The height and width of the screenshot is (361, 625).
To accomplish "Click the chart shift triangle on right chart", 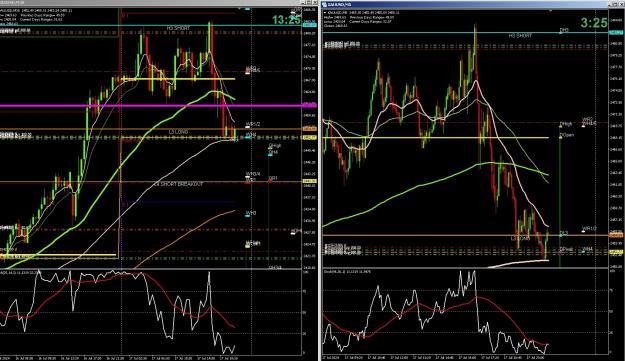I will click(x=551, y=11).
